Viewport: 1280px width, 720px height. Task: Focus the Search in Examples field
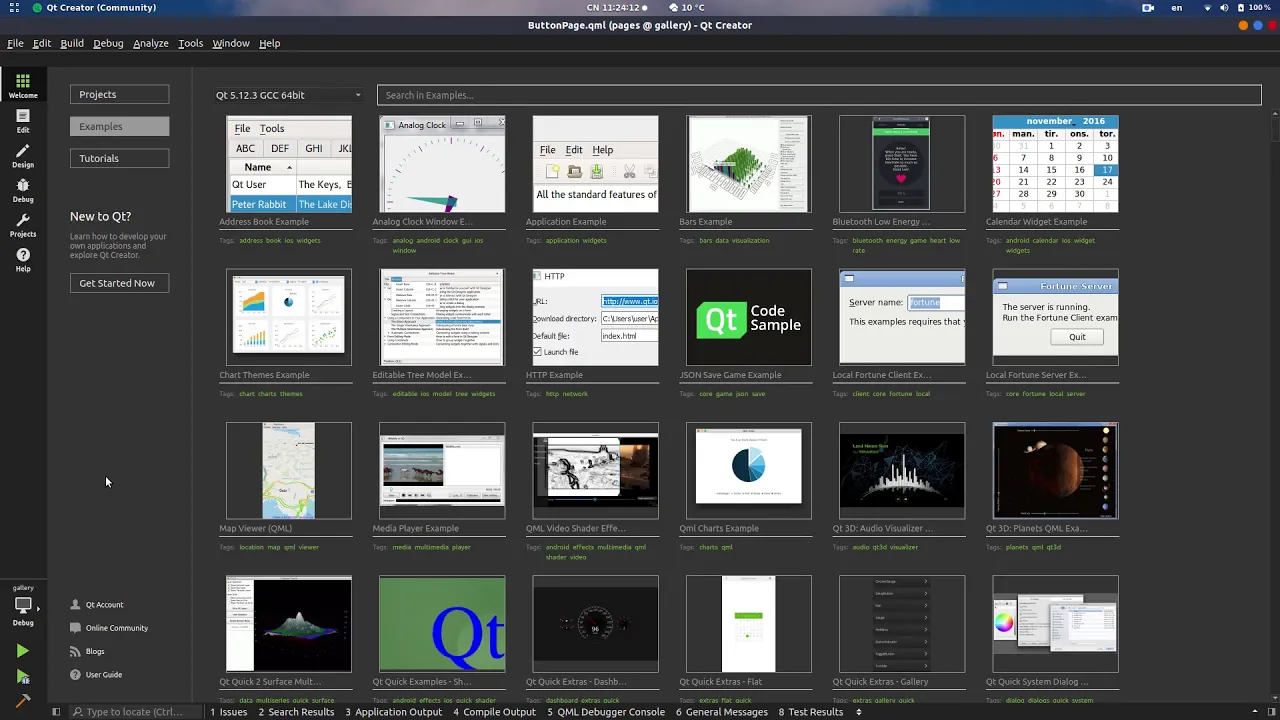819,95
